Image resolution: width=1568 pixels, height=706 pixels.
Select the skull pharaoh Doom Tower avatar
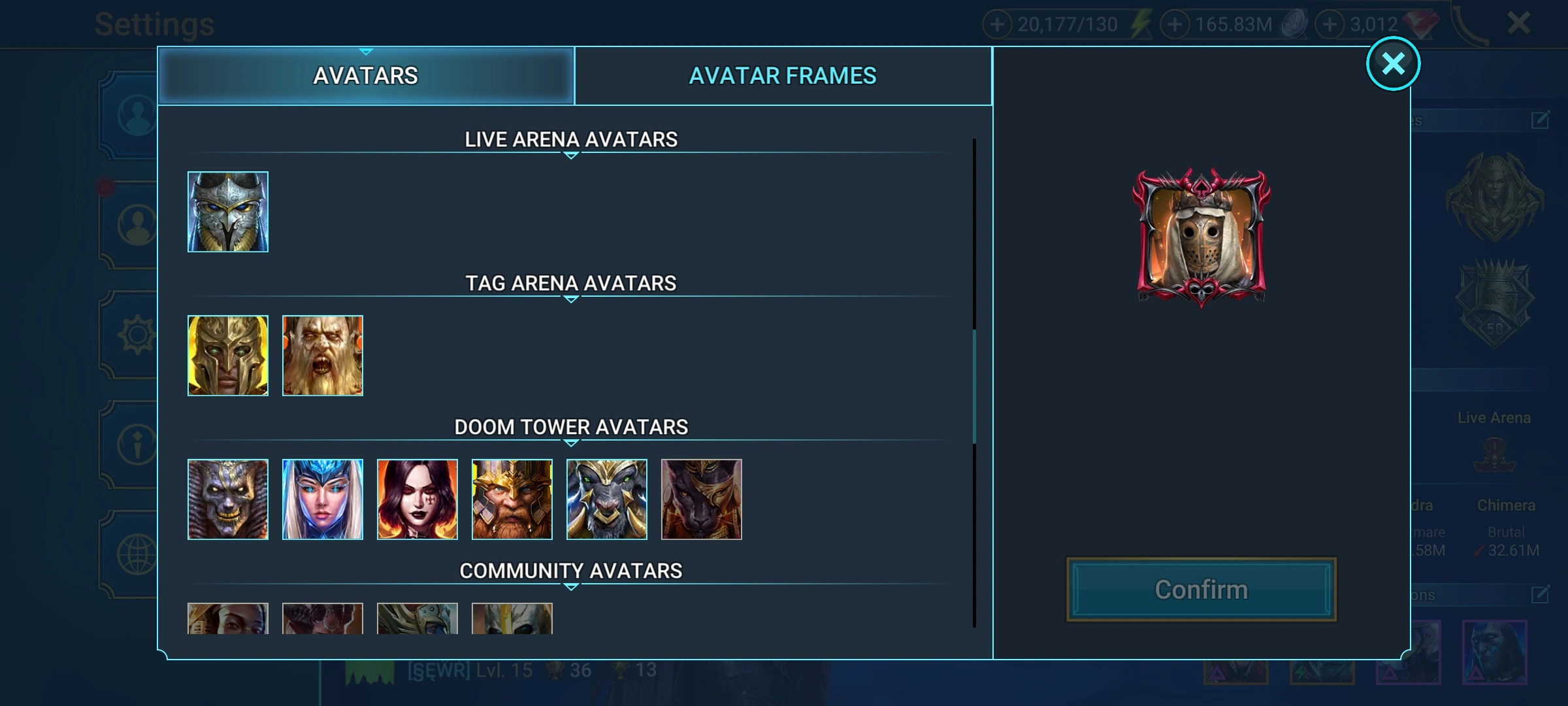[x=228, y=499]
